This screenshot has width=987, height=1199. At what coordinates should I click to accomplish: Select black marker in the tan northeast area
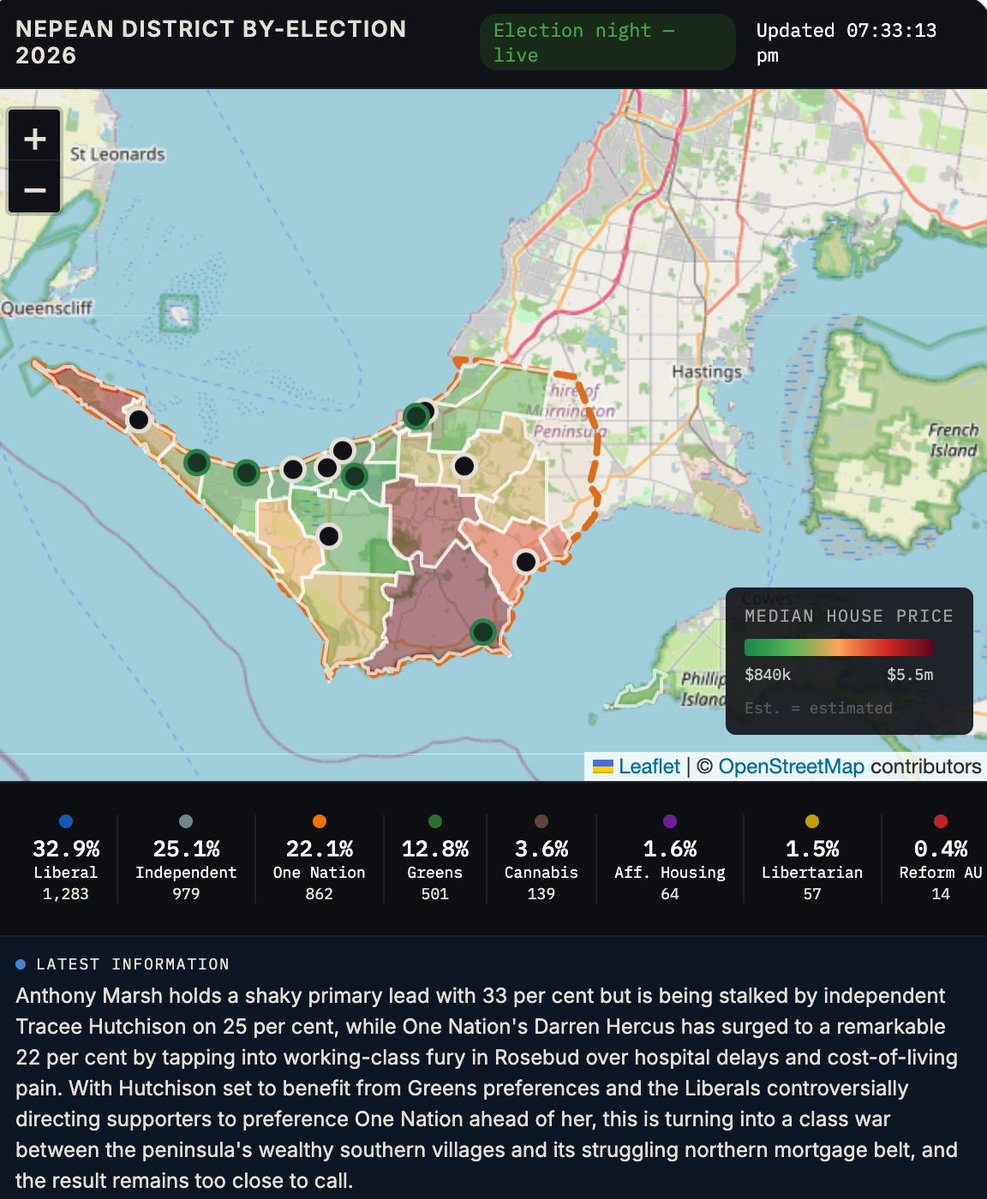click(x=464, y=466)
